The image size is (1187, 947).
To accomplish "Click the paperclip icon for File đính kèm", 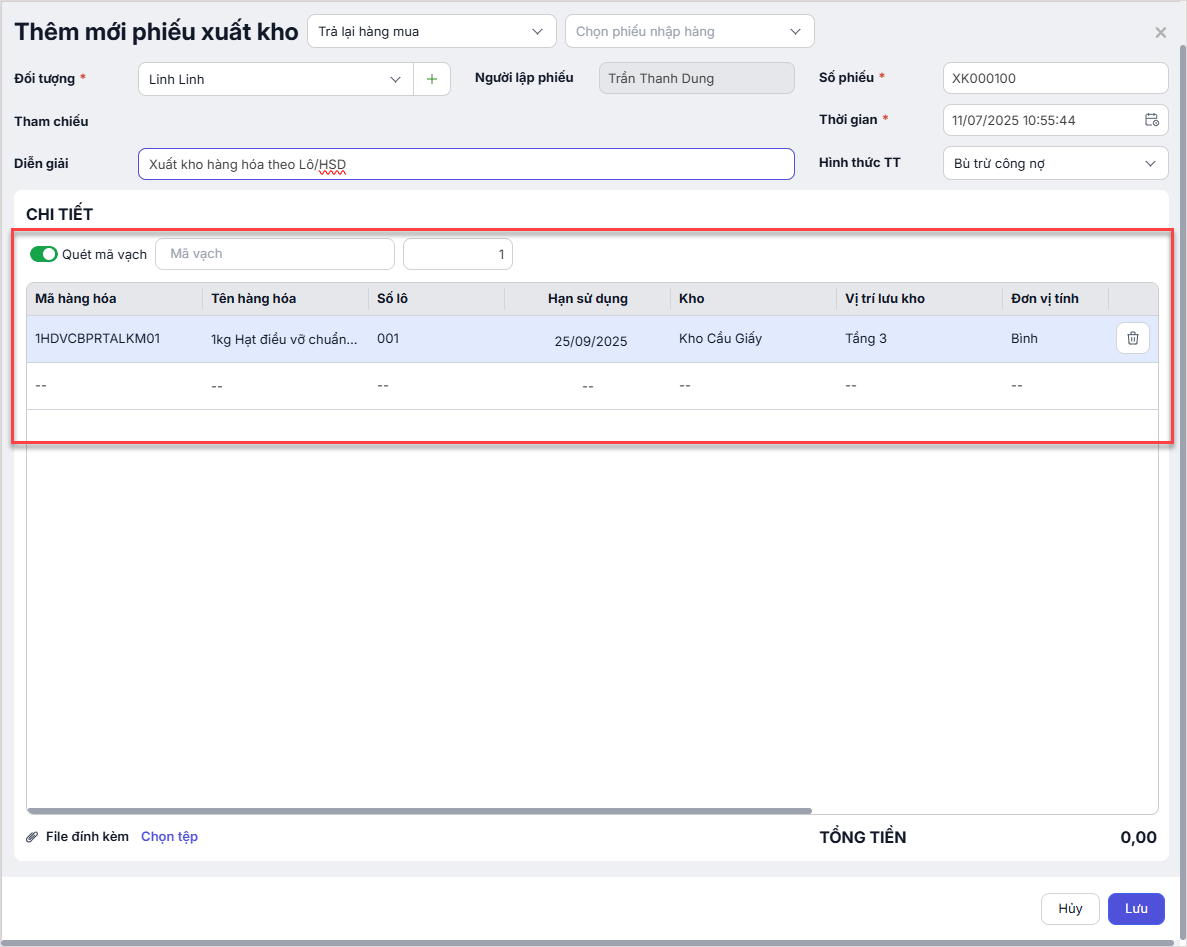I will tap(32, 836).
